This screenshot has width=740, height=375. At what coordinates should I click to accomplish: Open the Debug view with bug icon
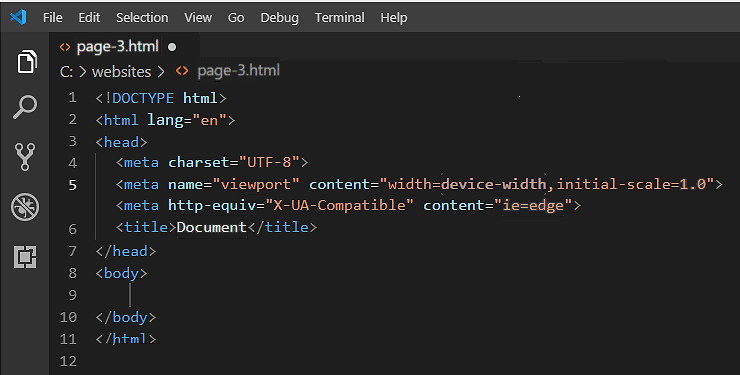(x=25, y=207)
